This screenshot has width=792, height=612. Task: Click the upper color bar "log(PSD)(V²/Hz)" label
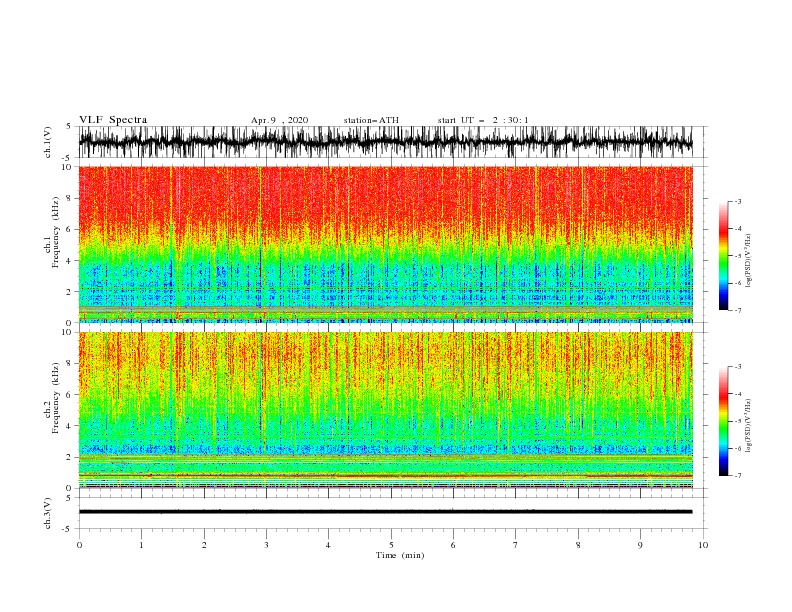coord(749,261)
